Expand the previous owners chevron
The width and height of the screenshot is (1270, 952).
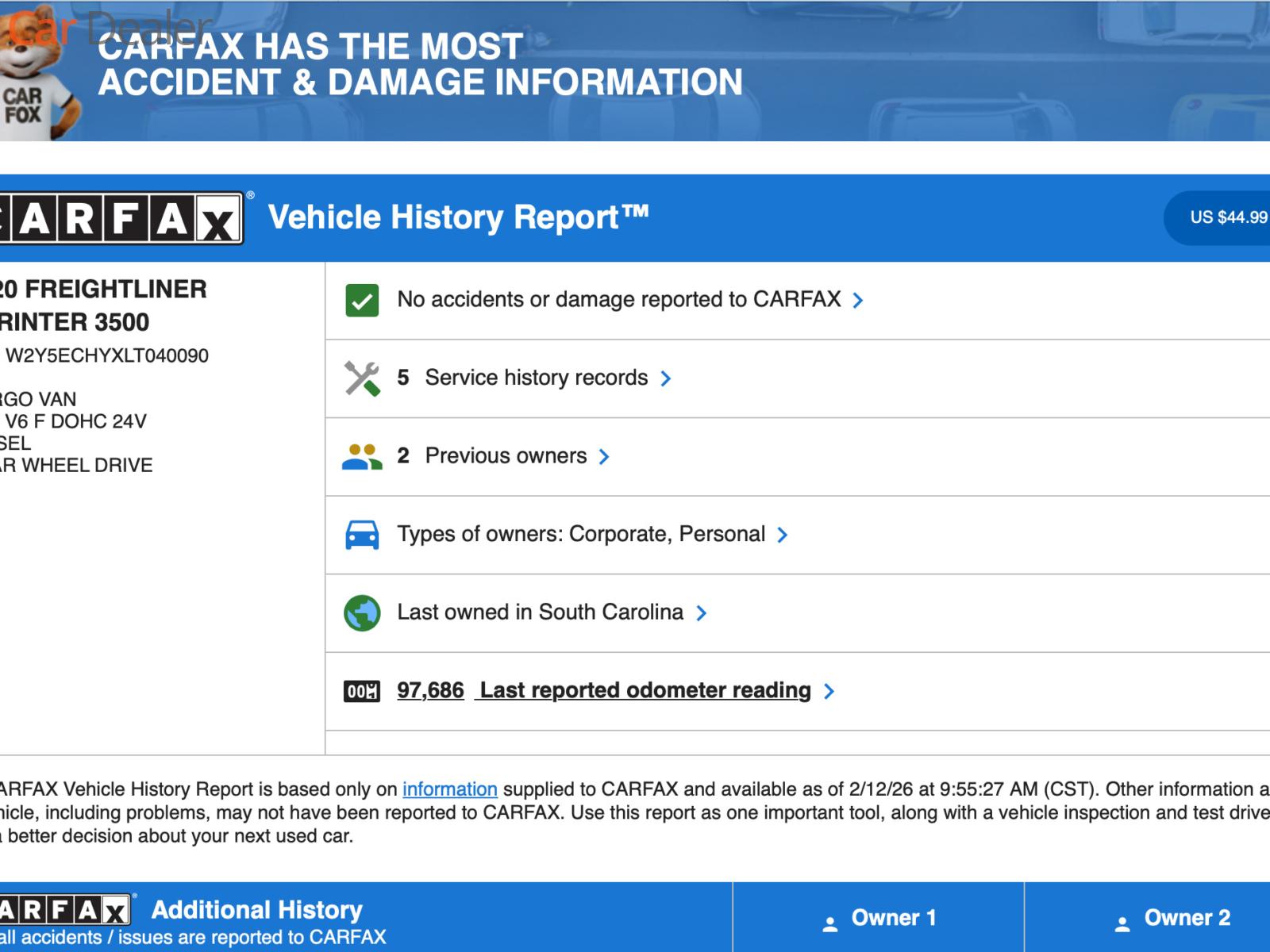coord(604,456)
